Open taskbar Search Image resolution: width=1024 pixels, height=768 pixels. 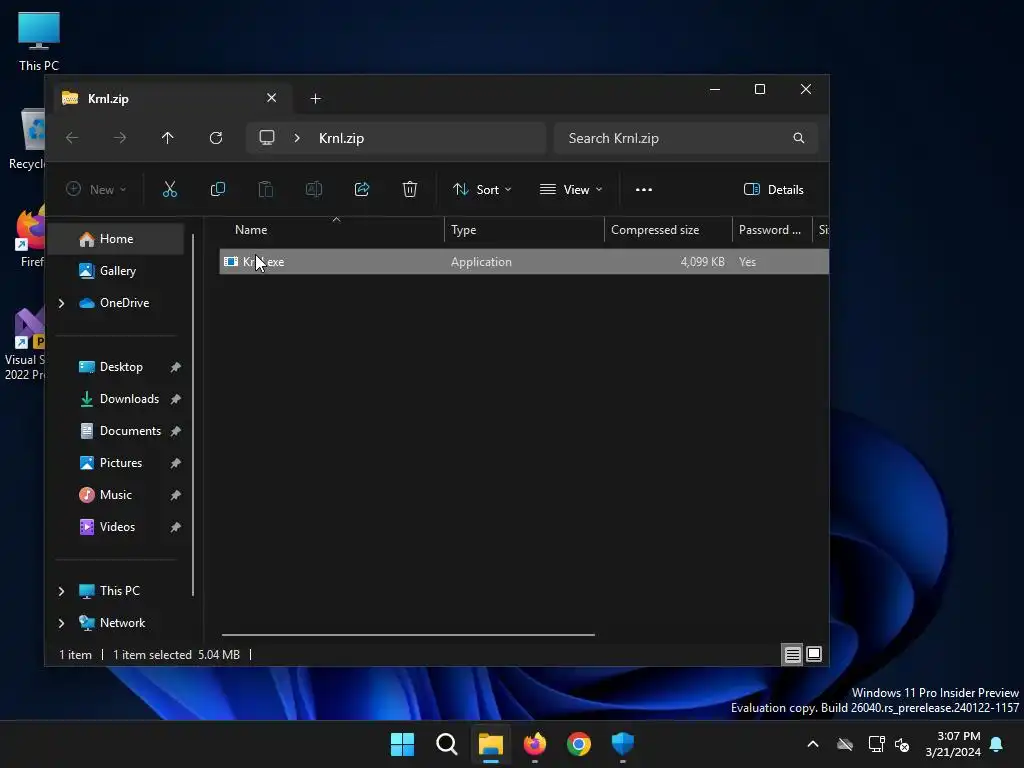tap(447, 744)
